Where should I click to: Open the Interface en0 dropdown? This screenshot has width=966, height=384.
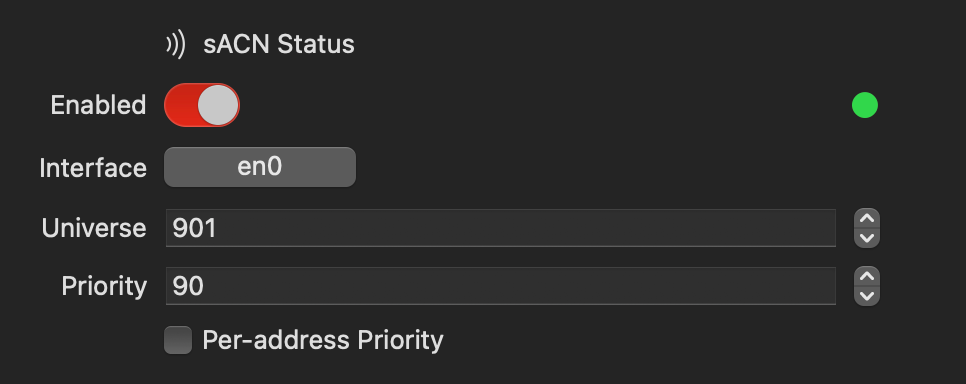pyautogui.click(x=260, y=167)
